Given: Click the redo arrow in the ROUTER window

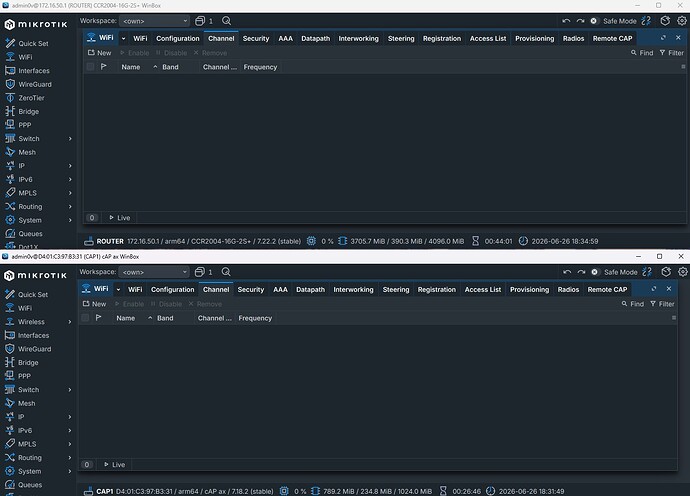Looking at the screenshot, I should (580, 21).
